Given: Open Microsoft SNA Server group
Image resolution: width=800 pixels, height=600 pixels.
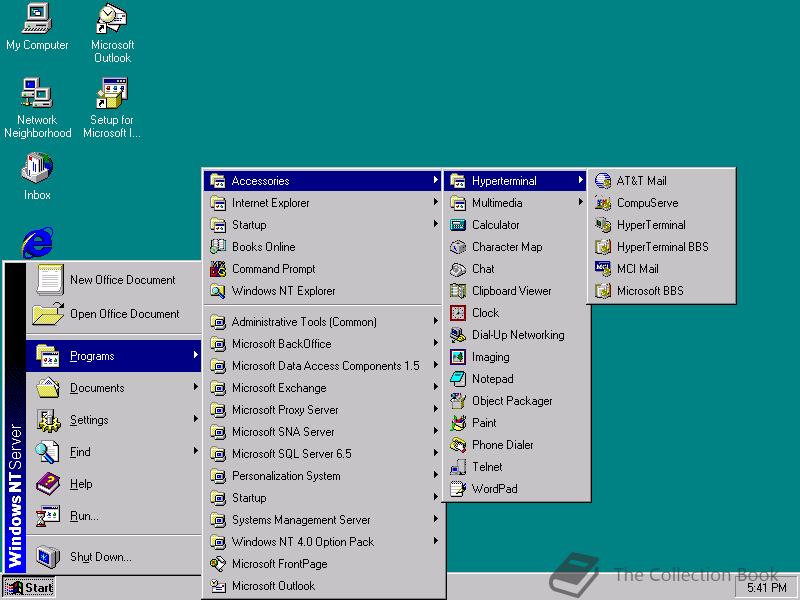Looking at the screenshot, I should 322,432.
